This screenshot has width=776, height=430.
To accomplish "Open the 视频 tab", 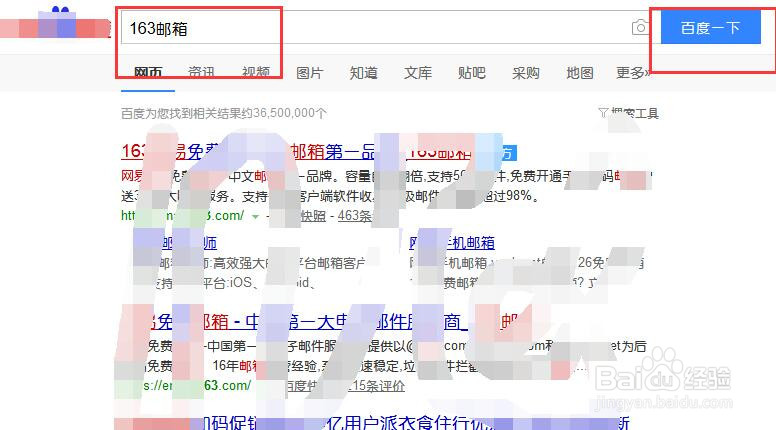I will pos(256,73).
